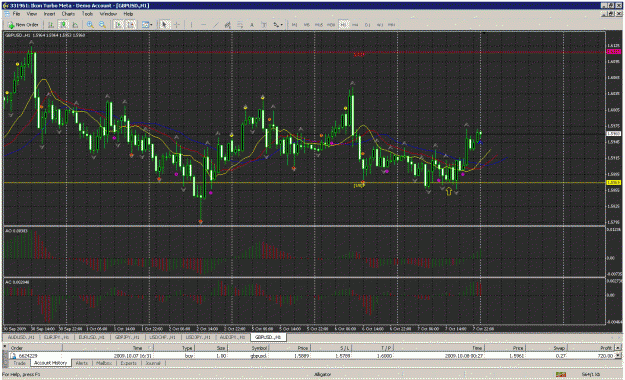Open the Charts menu

[x=68, y=14]
